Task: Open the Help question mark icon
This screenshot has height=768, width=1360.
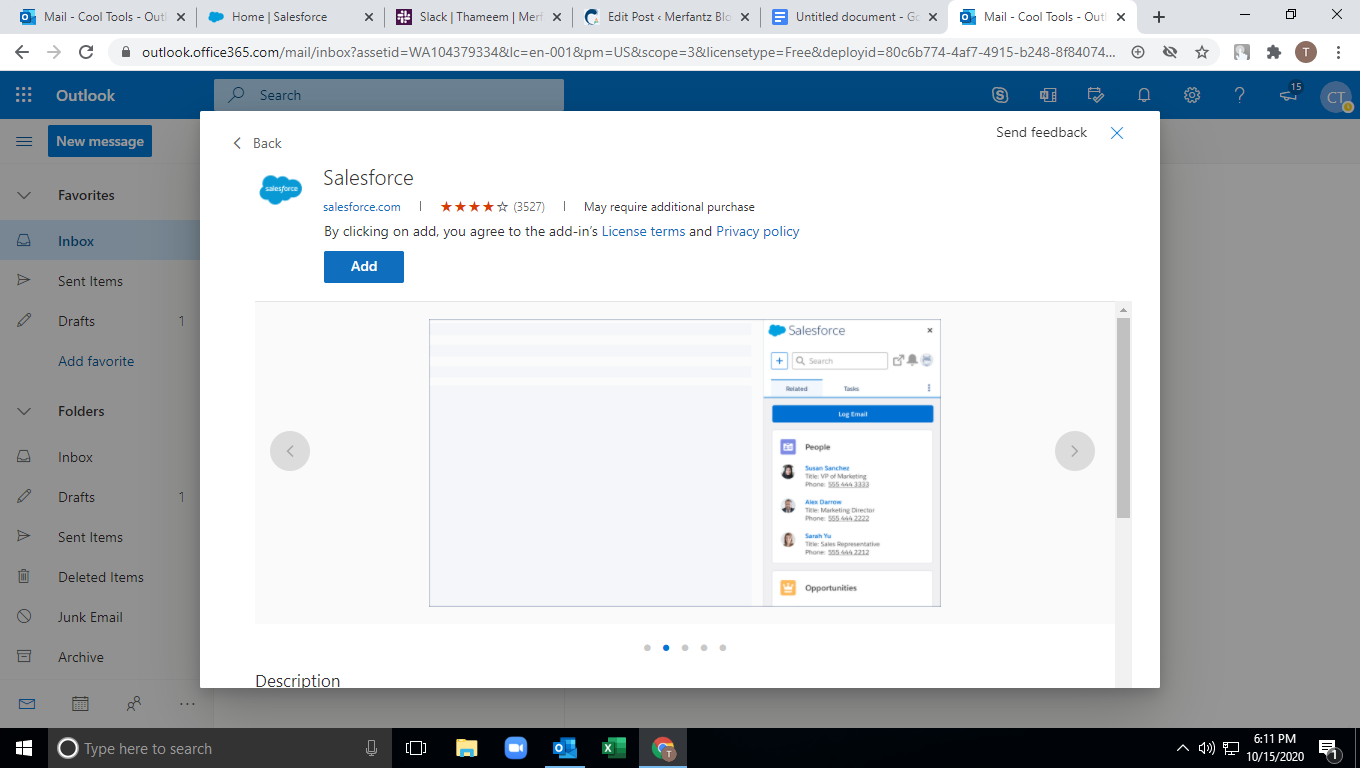Action: [x=1240, y=95]
